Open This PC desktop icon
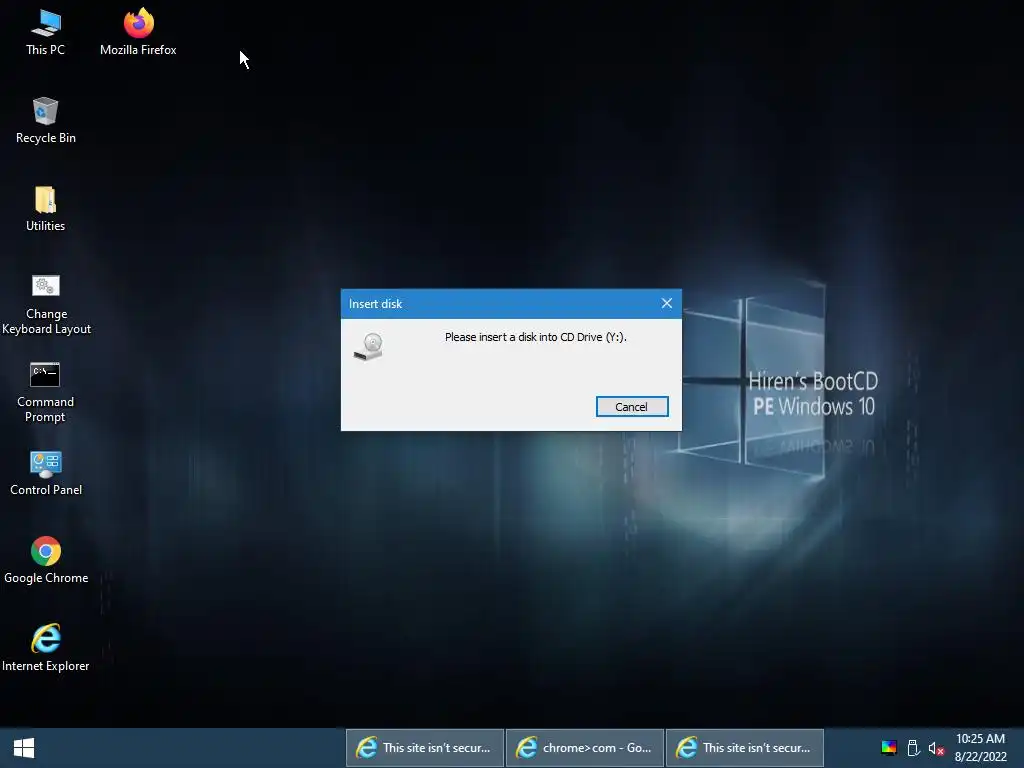The height and width of the screenshot is (768, 1024). [x=46, y=33]
